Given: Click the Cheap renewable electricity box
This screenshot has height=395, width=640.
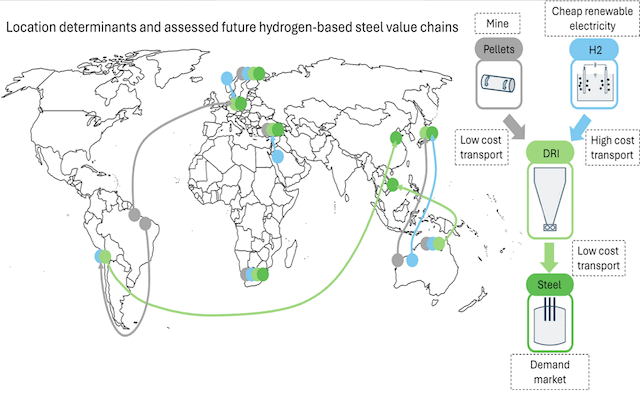Looking at the screenshot, I should [592, 19].
